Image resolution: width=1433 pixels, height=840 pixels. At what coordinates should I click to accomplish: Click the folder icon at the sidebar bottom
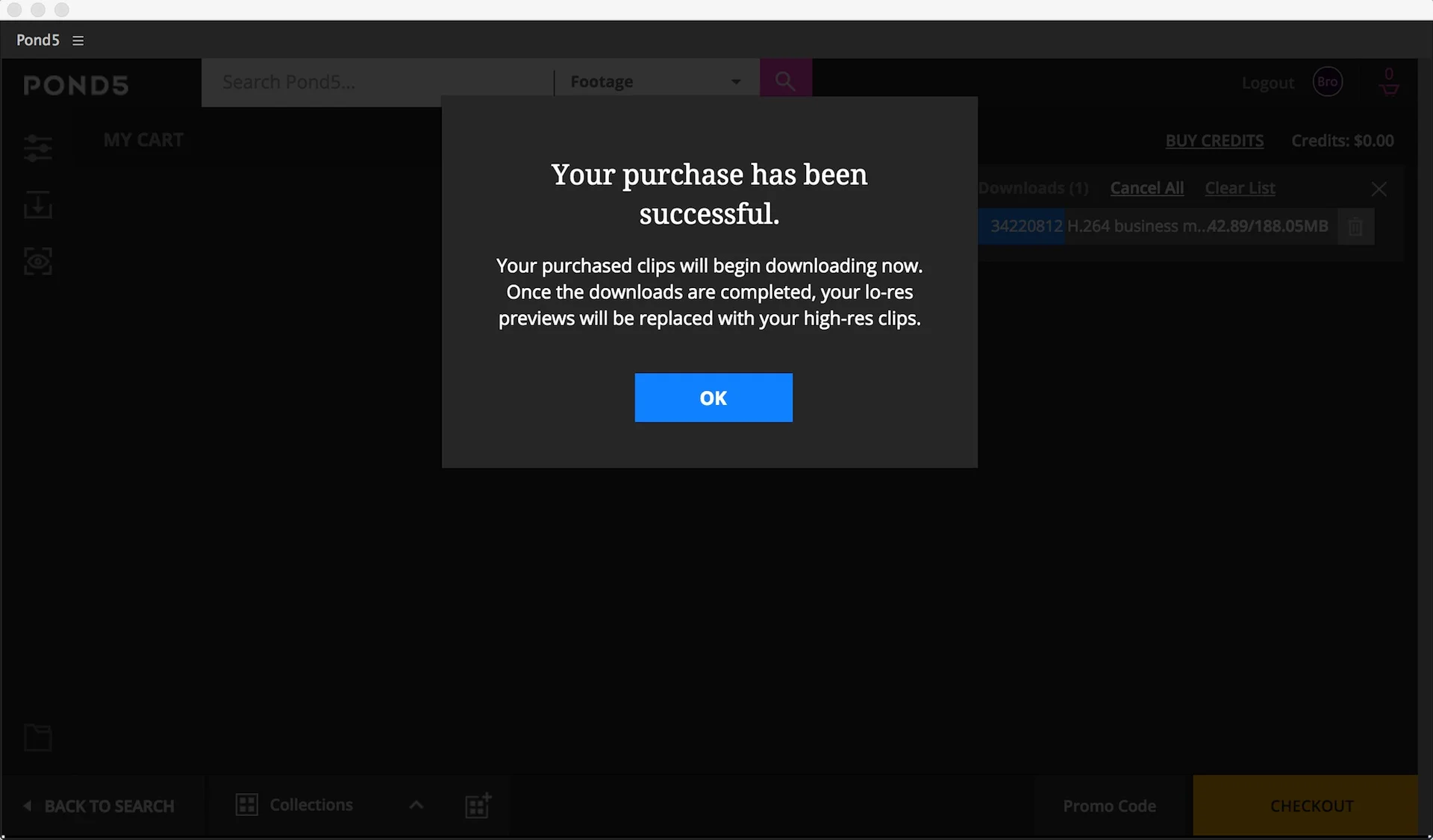pyautogui.click(x=37, y=737)
